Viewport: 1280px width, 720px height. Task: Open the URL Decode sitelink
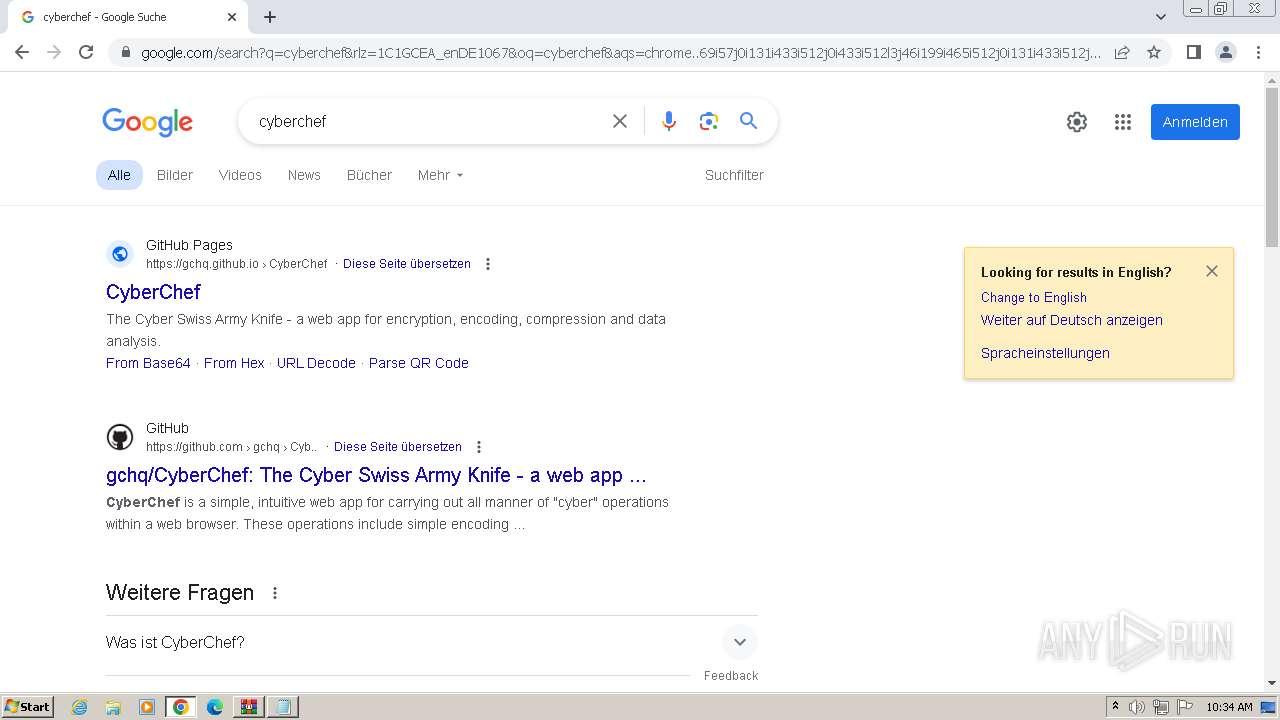(x=316, y=363)
